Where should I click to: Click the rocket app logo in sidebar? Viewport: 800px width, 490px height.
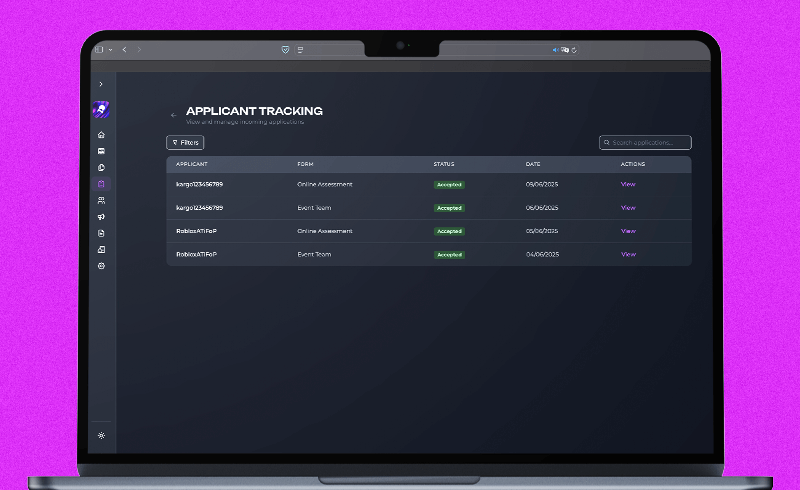(101, 109)
